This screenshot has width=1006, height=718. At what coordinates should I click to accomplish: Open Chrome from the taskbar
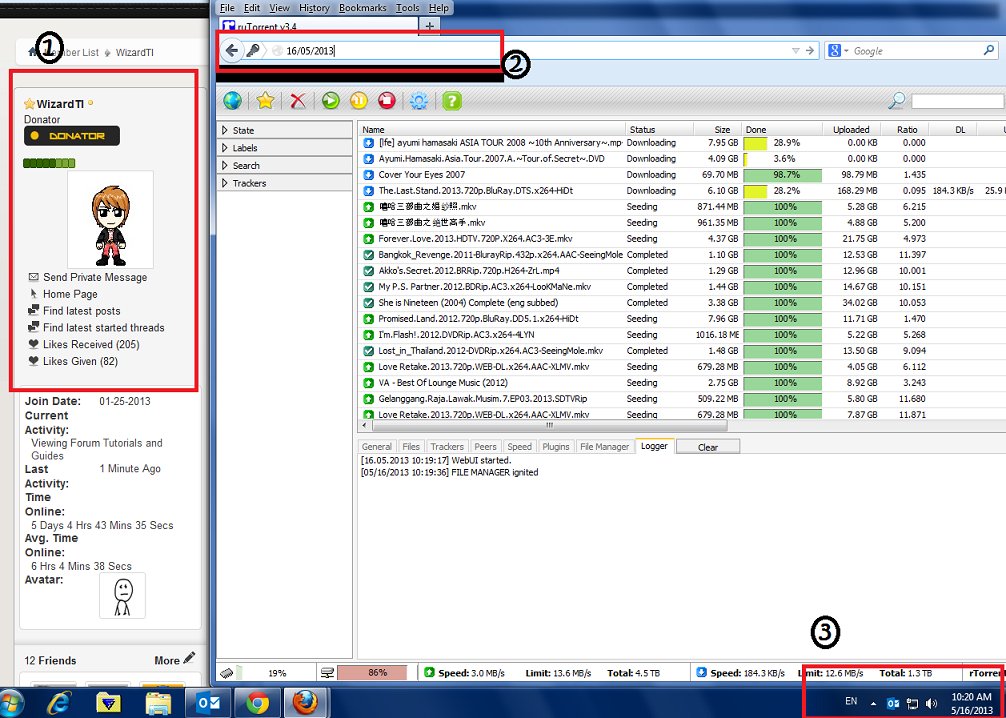[257, 704]
